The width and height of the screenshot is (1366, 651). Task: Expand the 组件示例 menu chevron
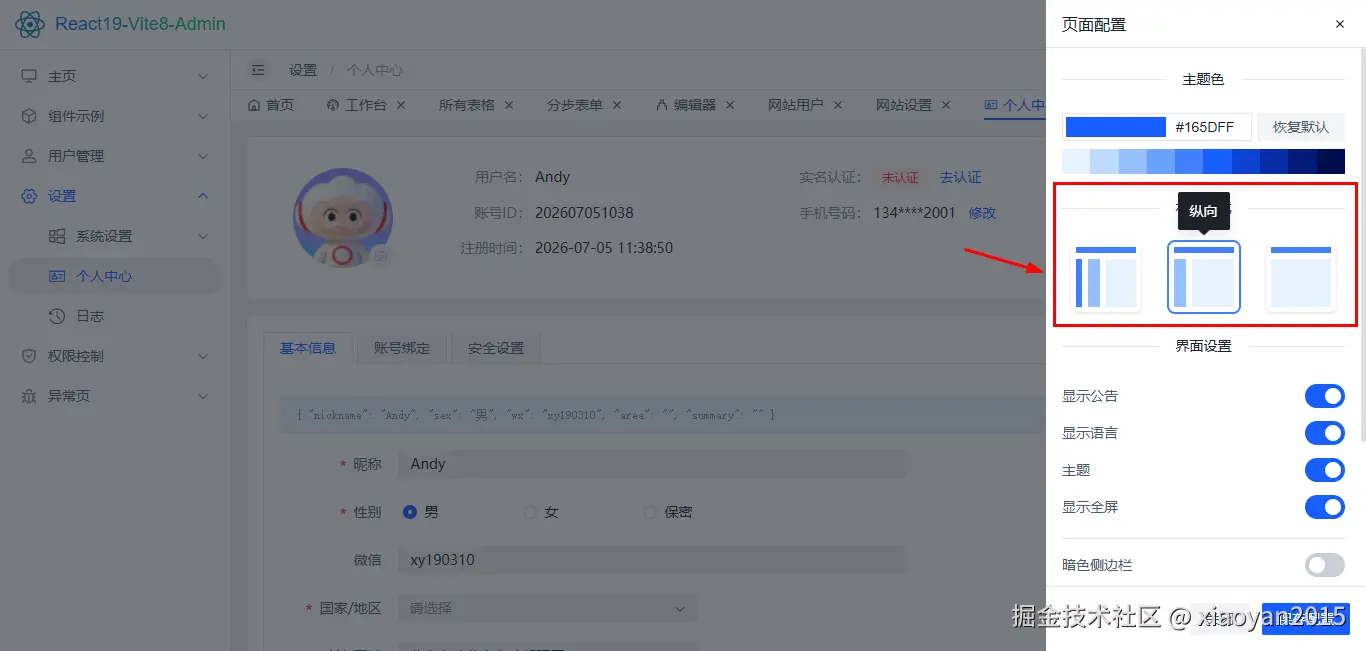[x=203, y=116]
